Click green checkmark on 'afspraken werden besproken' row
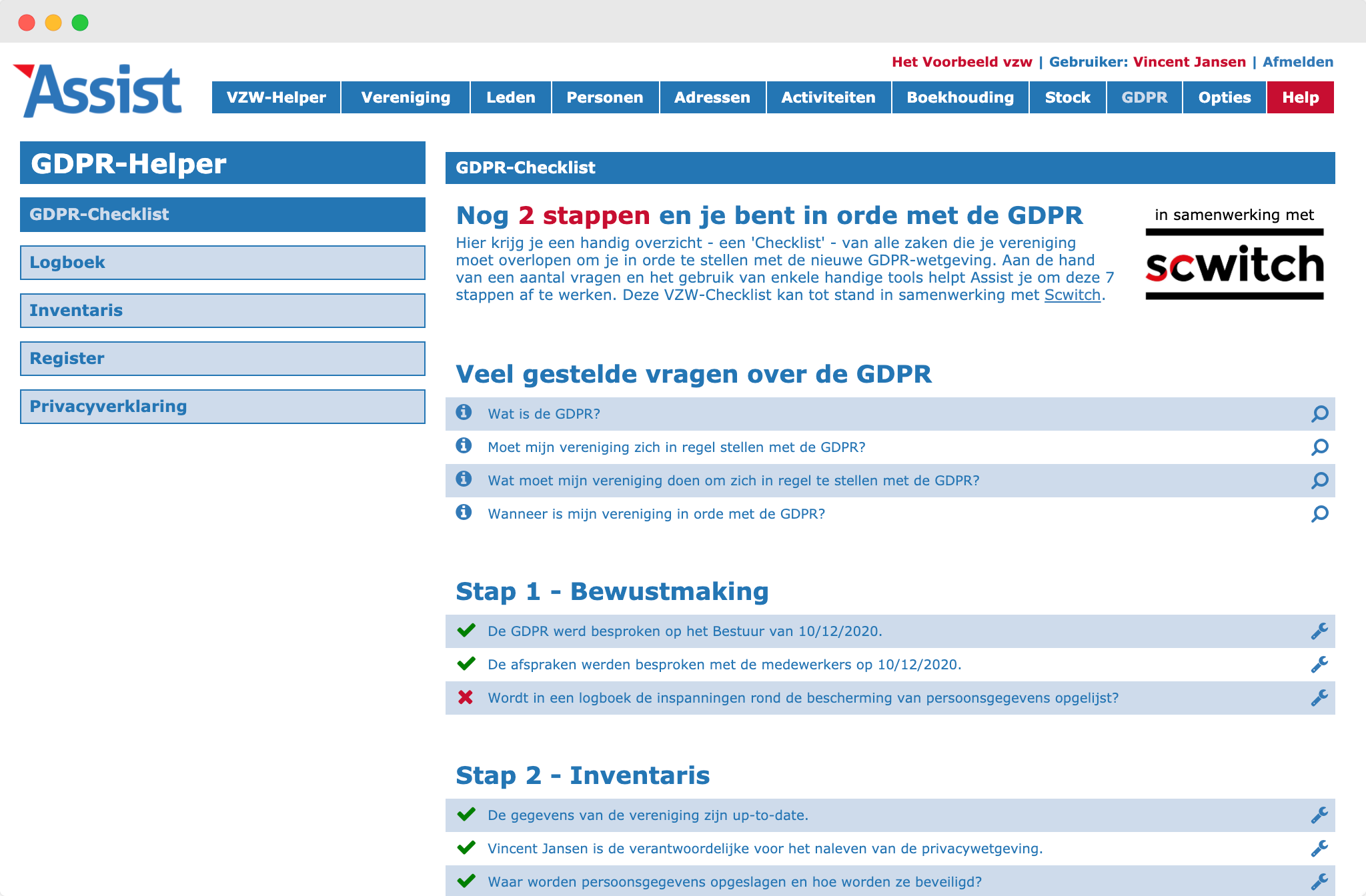 point(466,663)
